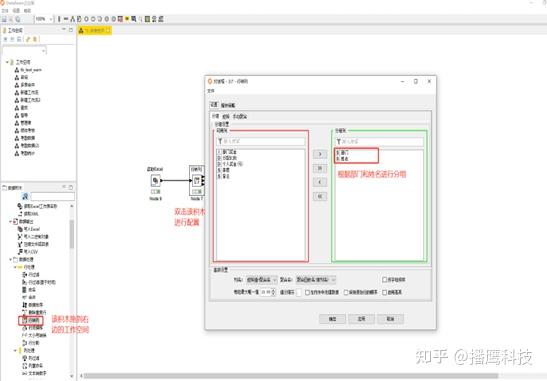Open the third menu in main menu bar
Viewport: 547px width, 381px height.
[x=27, y=11]
